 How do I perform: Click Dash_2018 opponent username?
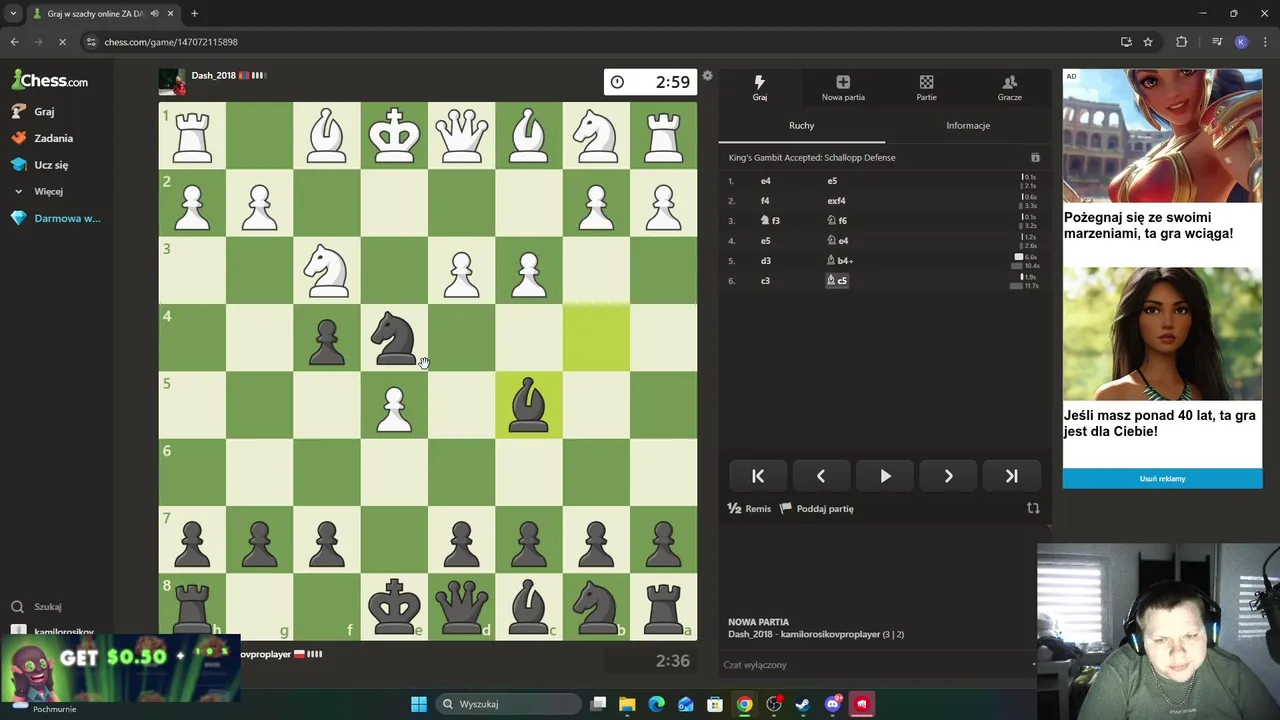(214, 75)
